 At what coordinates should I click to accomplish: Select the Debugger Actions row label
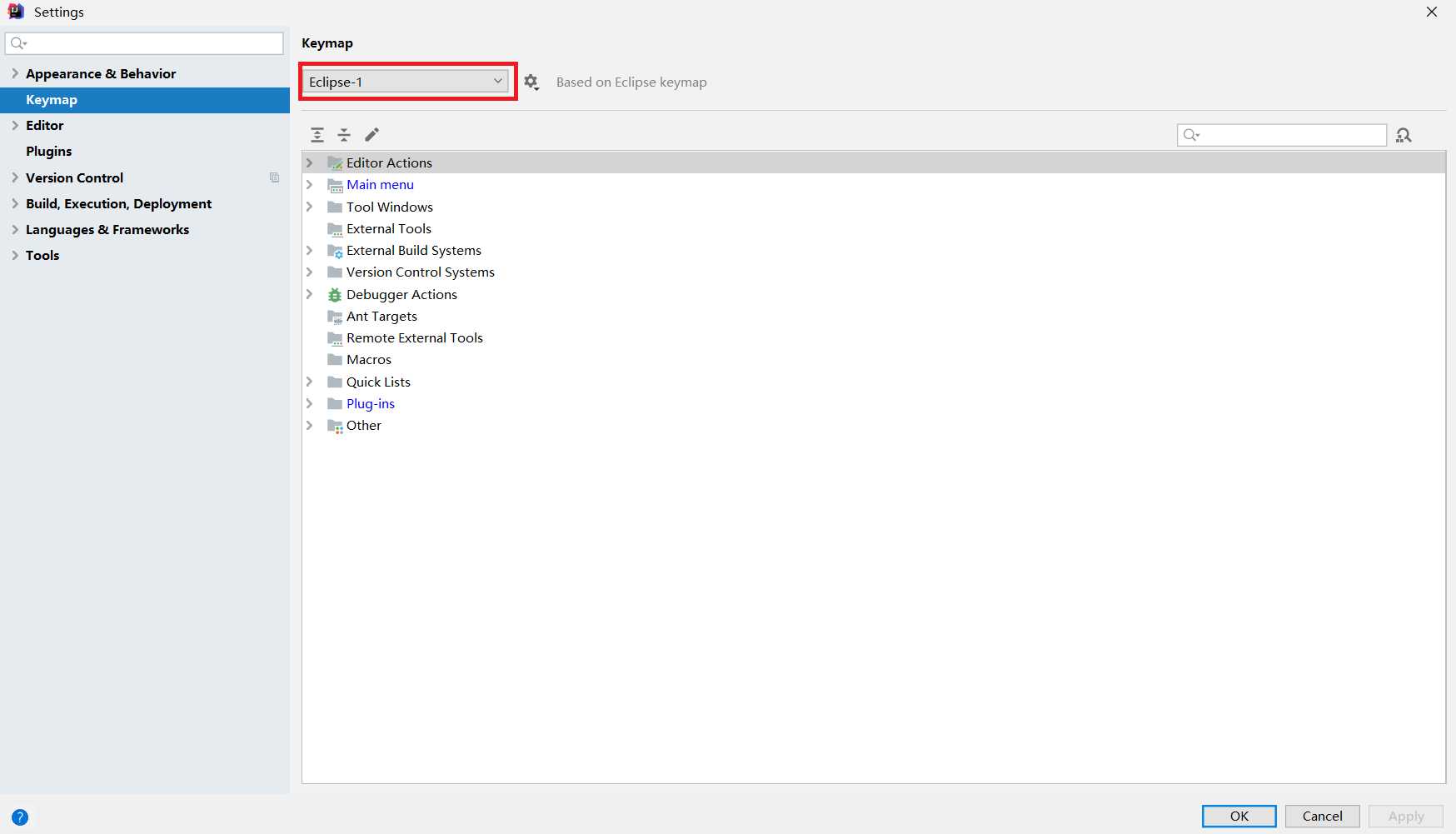(401, 294)
